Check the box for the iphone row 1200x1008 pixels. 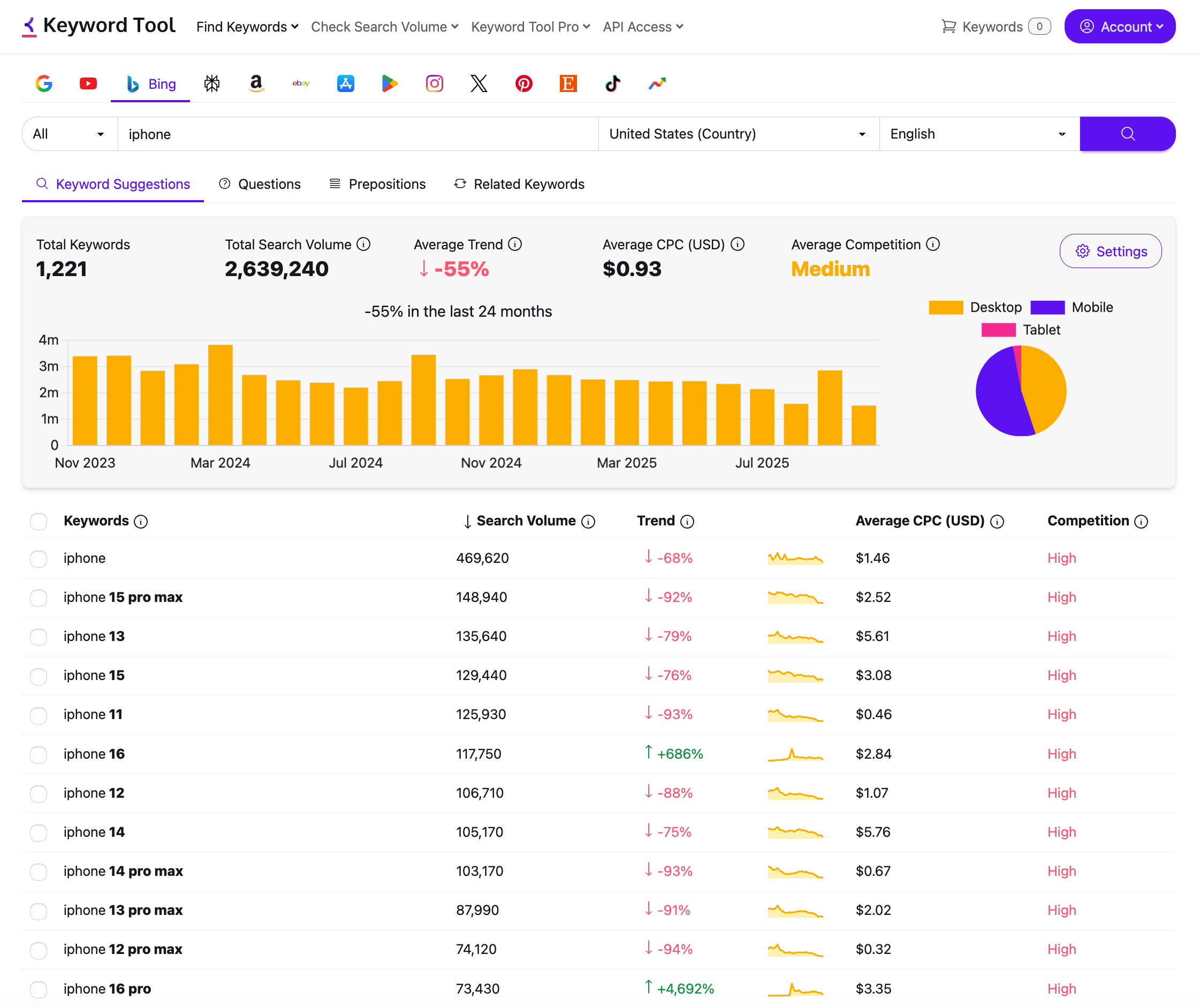(39, 559)
